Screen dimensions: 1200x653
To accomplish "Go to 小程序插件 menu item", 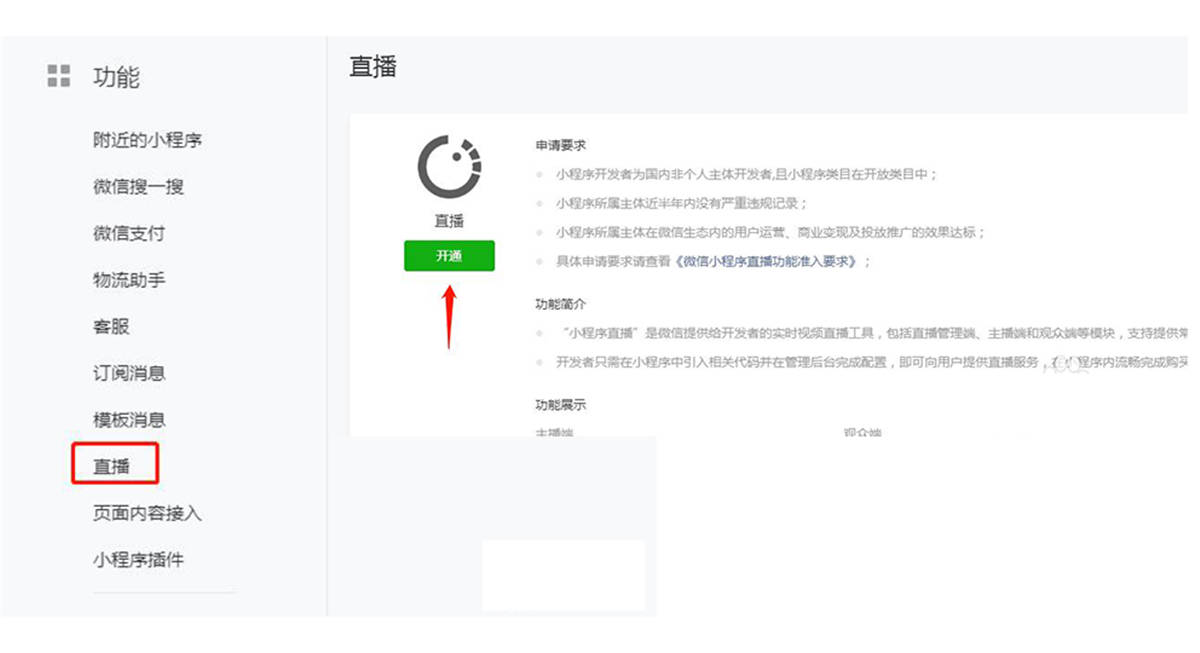I will [x=139, y=560].
